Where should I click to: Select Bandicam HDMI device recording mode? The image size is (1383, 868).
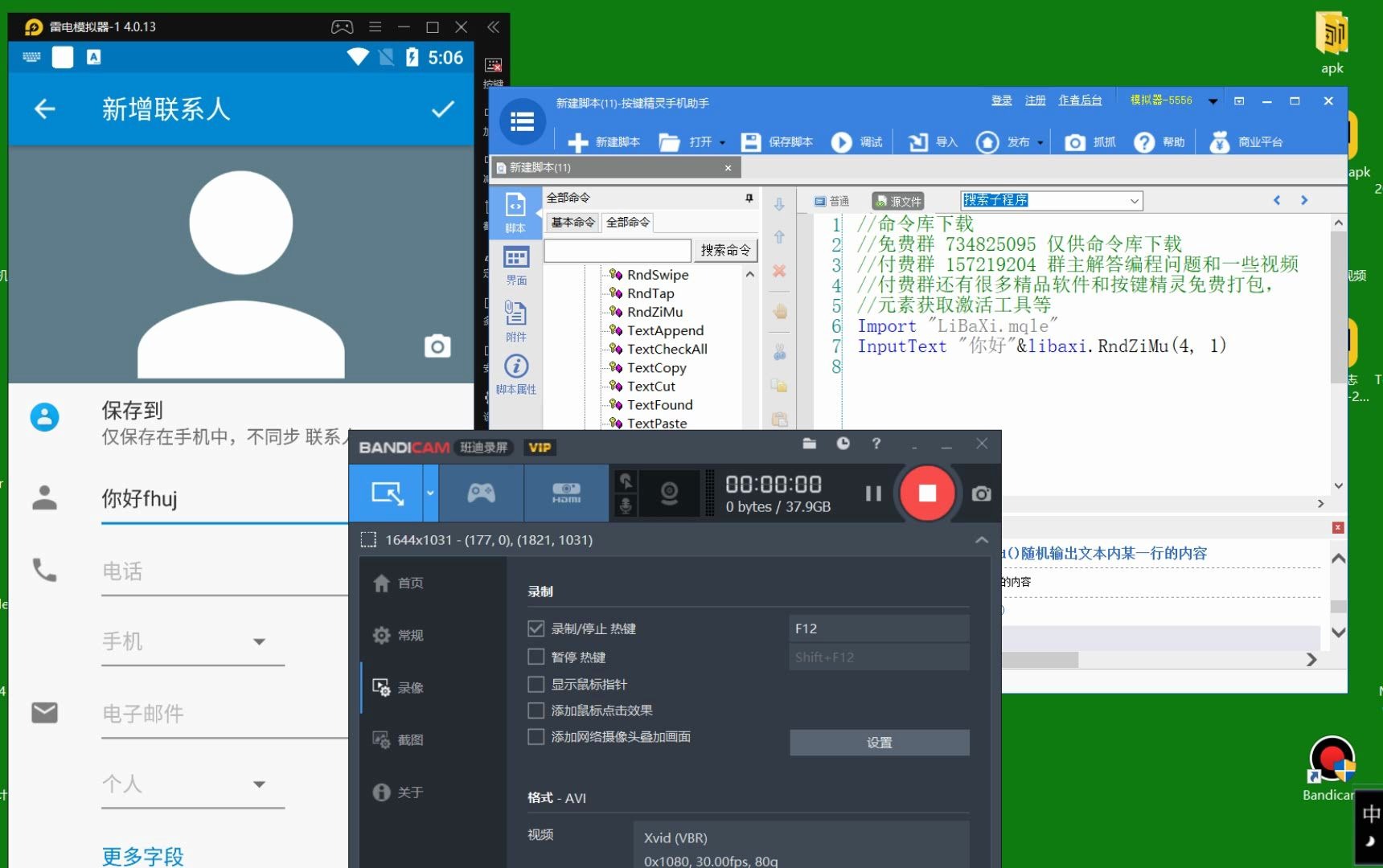tap(566, 493)
